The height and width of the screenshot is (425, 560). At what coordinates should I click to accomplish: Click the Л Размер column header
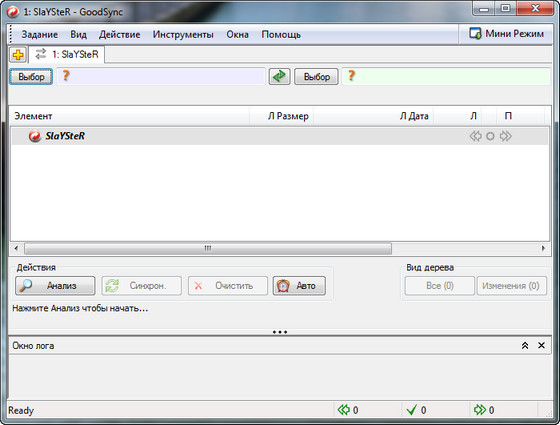[281, 116]
